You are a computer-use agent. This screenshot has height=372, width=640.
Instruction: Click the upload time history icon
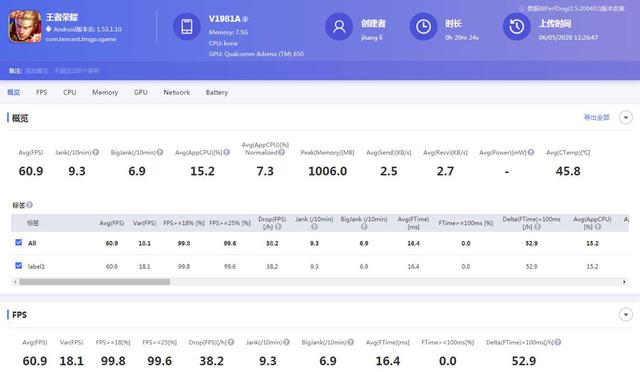pos(516,27)
